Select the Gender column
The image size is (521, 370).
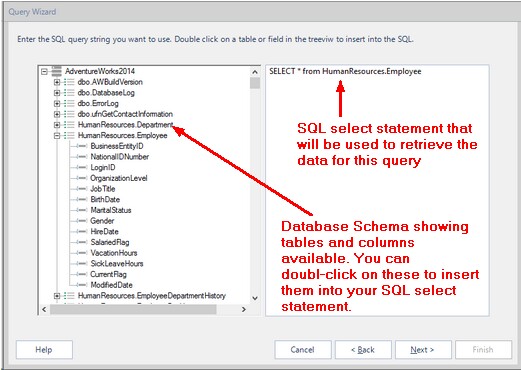coord(102,221)
